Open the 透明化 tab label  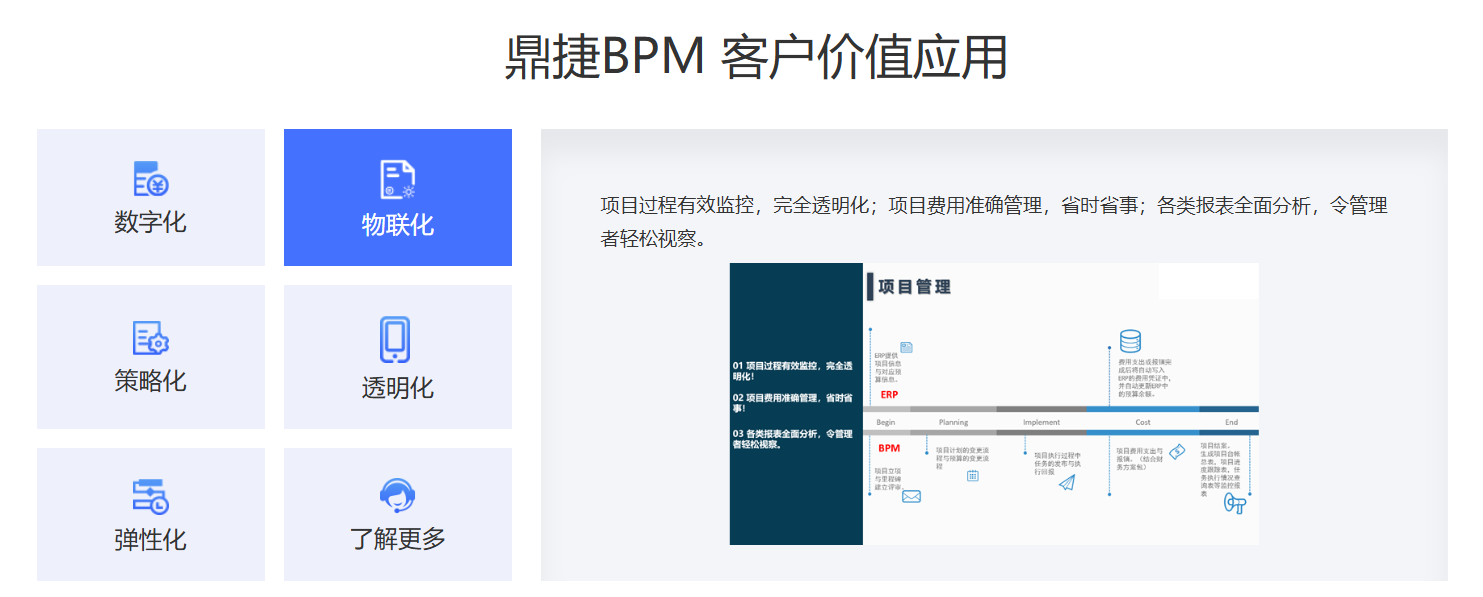[397, 388]
